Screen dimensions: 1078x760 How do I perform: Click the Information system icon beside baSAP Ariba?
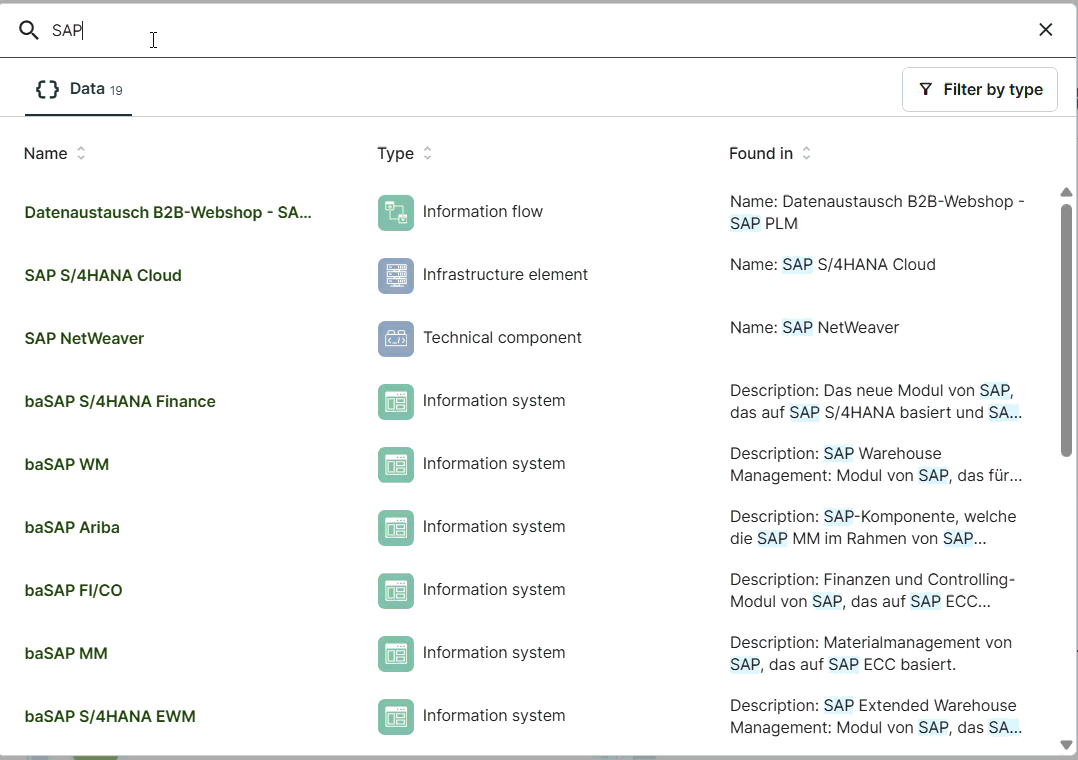click(395, 528)
